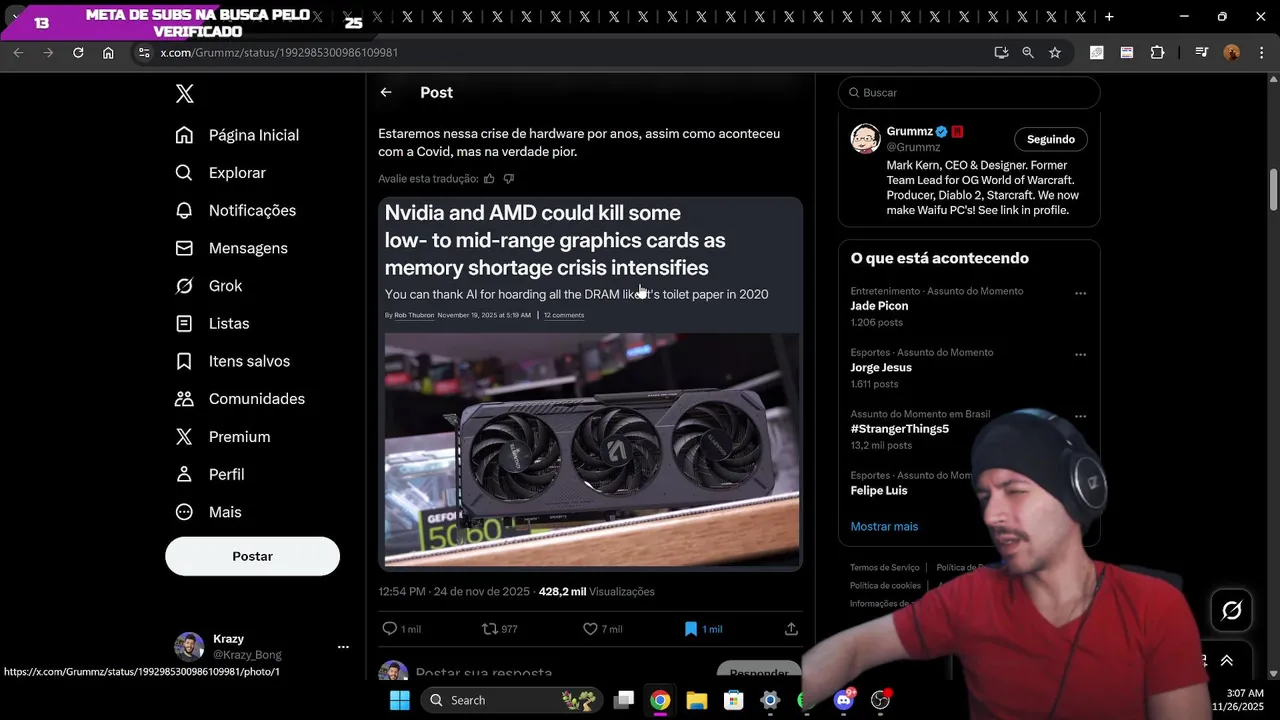The width and height of the screenshot is (1280, 720).
Task: Open Termos de Serviço link
Action: click(884, 568)
